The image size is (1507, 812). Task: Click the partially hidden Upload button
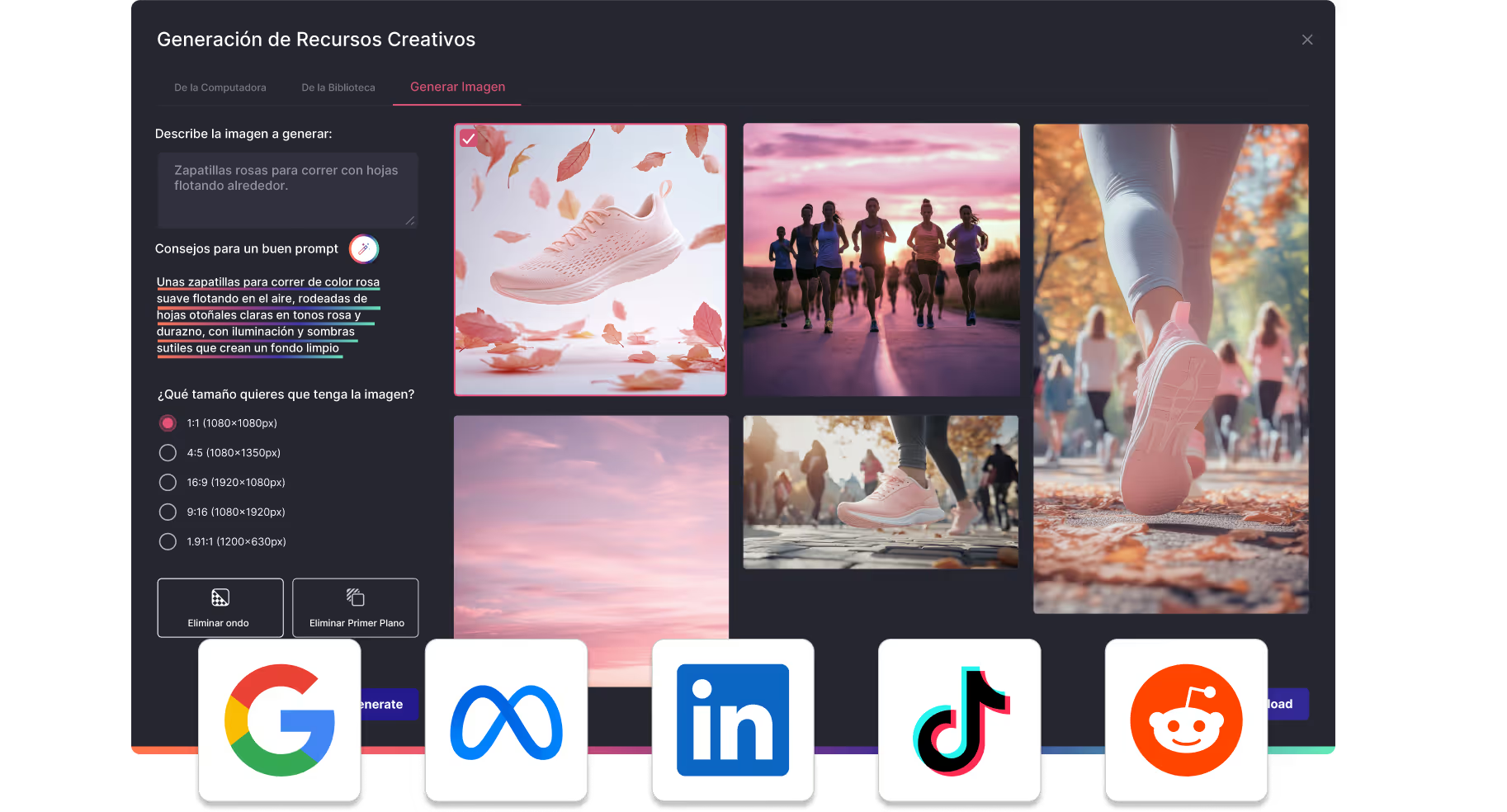click(1287, 704)
